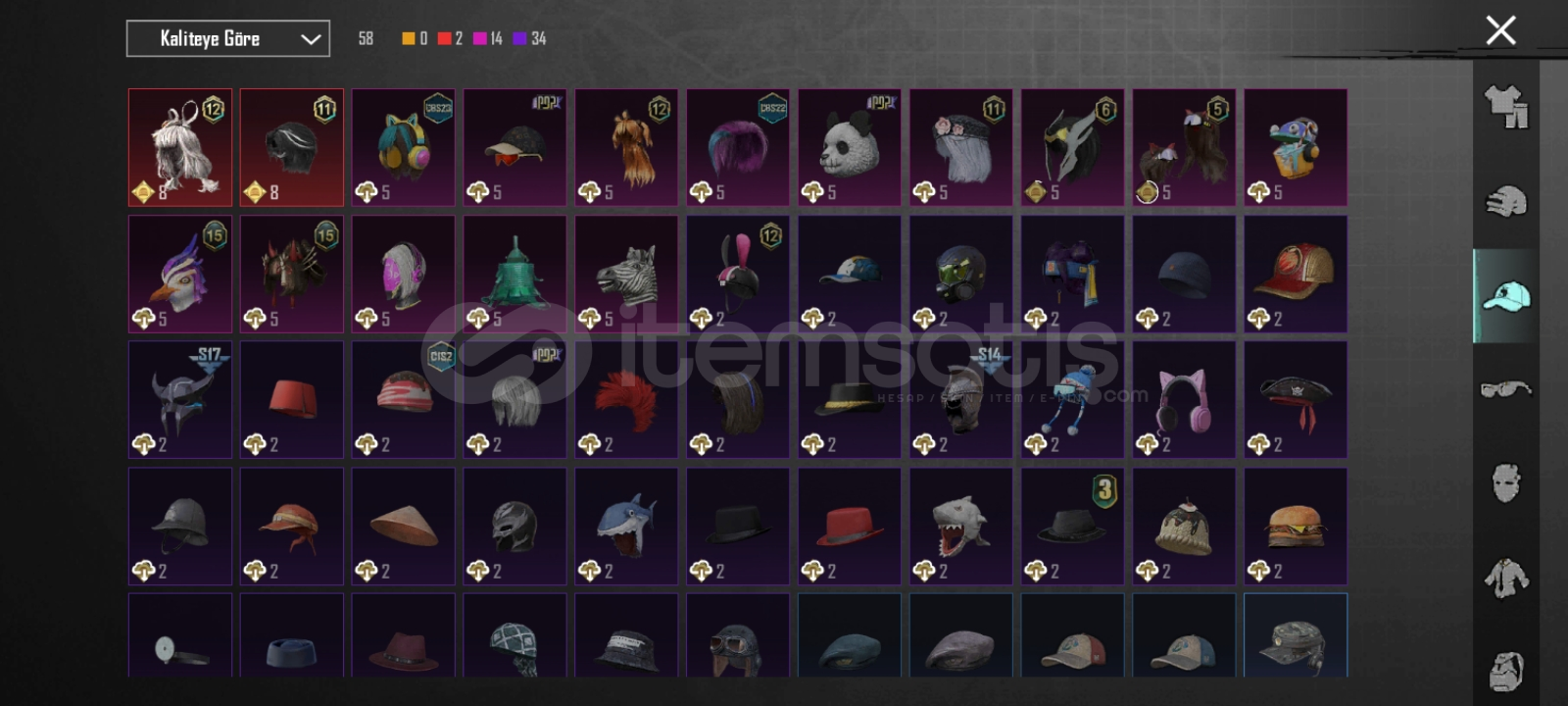Open the Kaliteye Göre sort dropdown

tap(228, 38)
